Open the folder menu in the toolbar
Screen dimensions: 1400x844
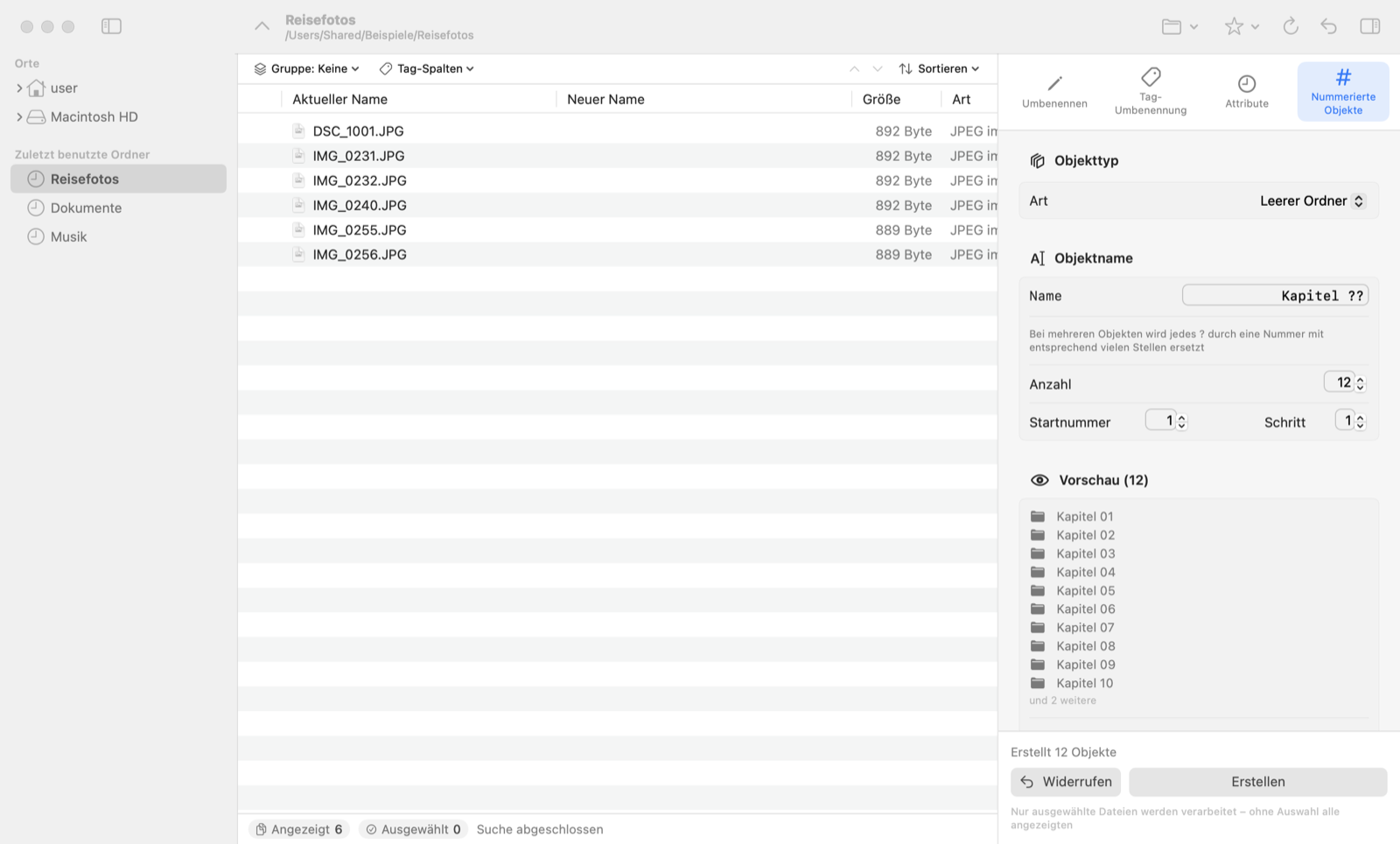click(1179, 26)
